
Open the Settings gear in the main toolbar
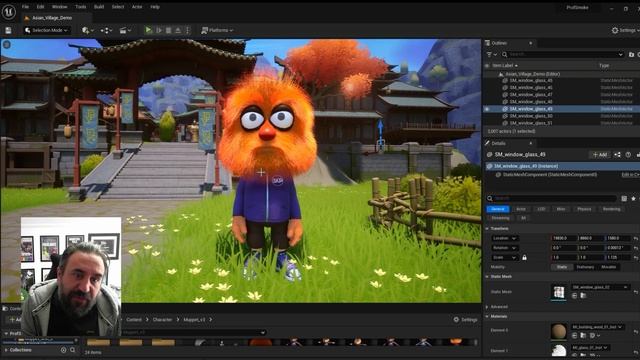[625, 30]
